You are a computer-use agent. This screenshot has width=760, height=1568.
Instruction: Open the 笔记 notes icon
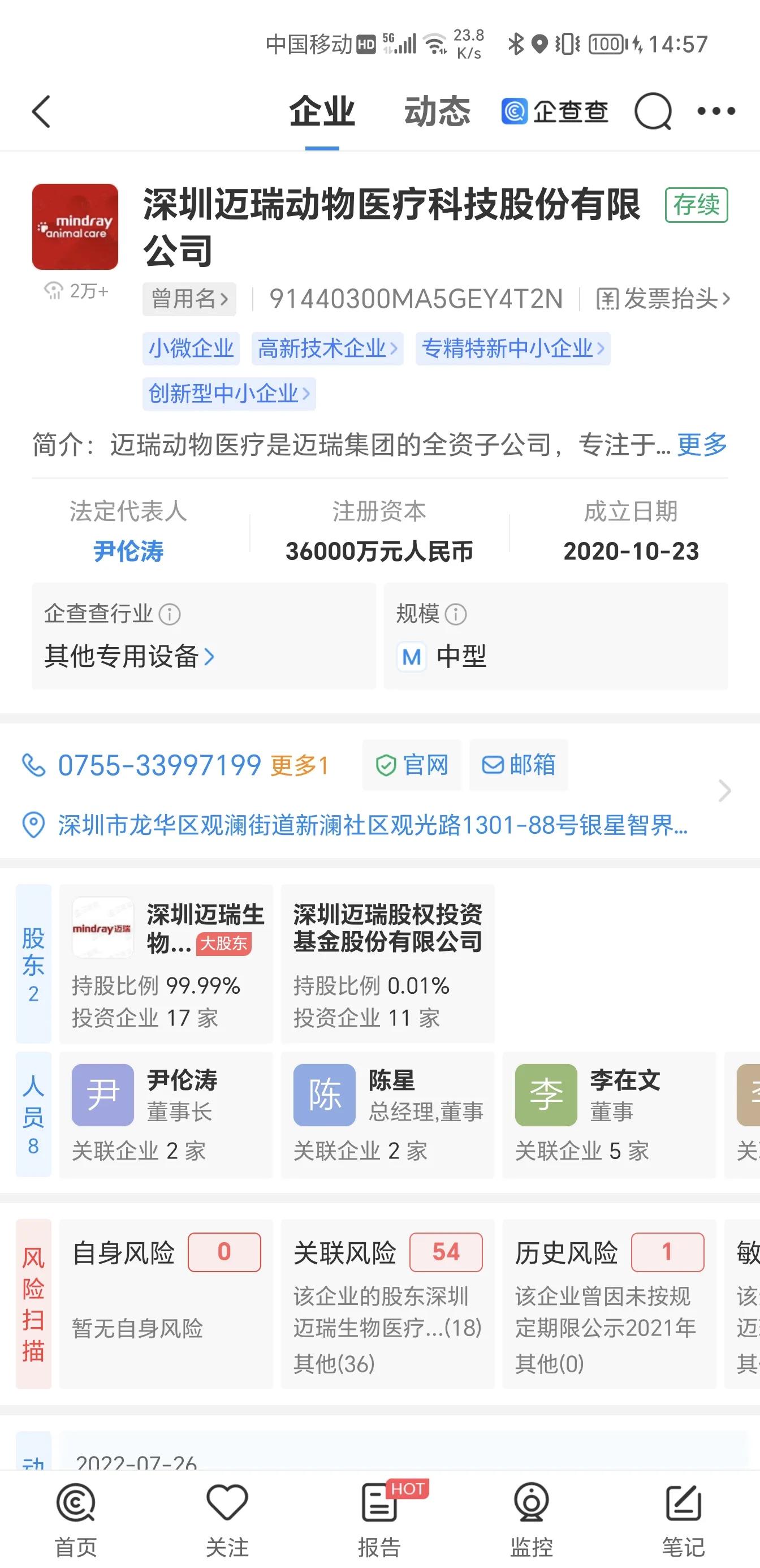[x=683, y=1502]
